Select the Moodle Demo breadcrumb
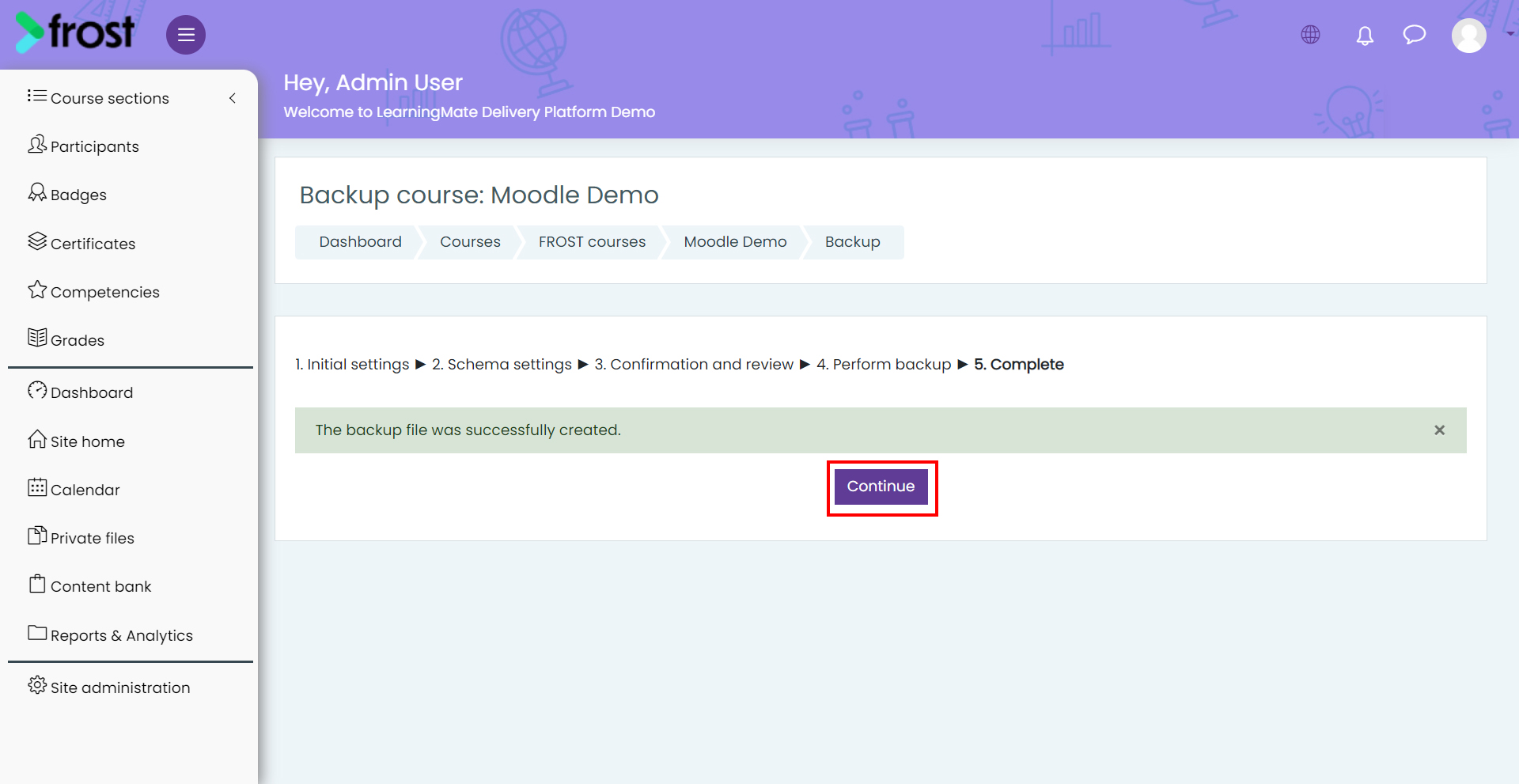This screenshot has width=1519, height=784. 735,242
